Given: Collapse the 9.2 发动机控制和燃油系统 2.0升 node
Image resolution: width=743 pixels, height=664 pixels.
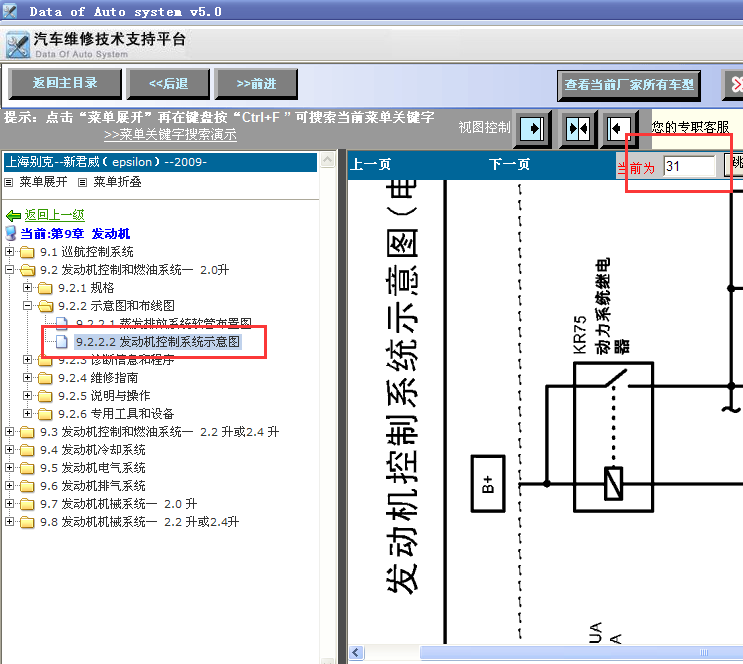Looking at the screenshot, I should 9,270.
